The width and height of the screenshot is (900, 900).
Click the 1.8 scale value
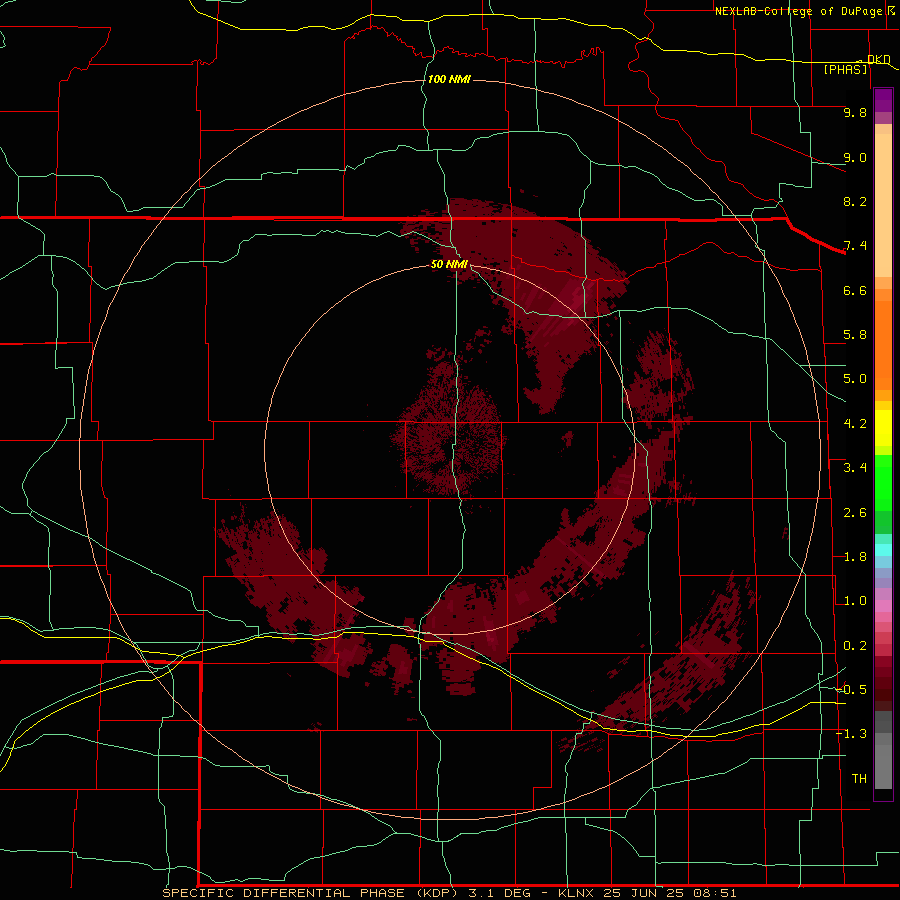coord(855,557)
